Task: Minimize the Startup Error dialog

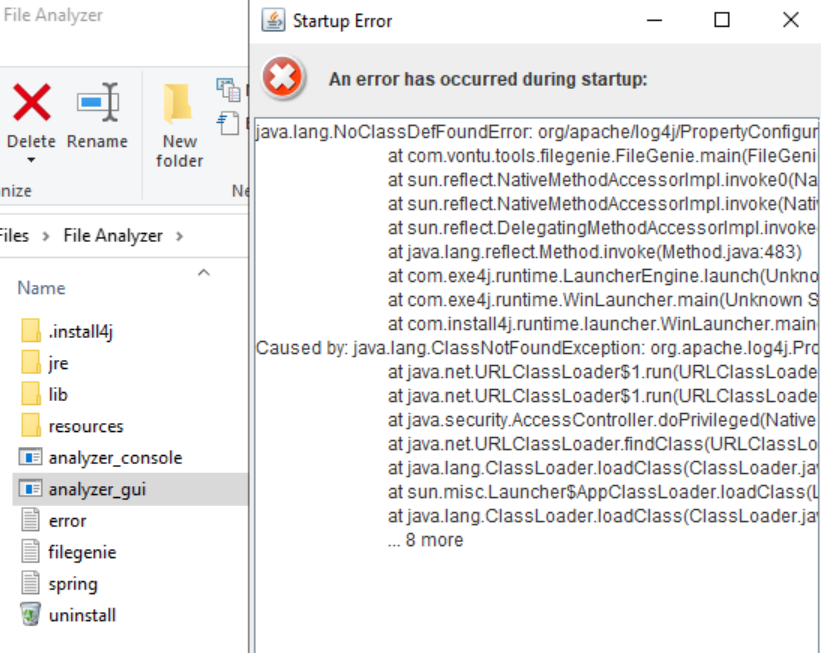Action: (654, 20)
